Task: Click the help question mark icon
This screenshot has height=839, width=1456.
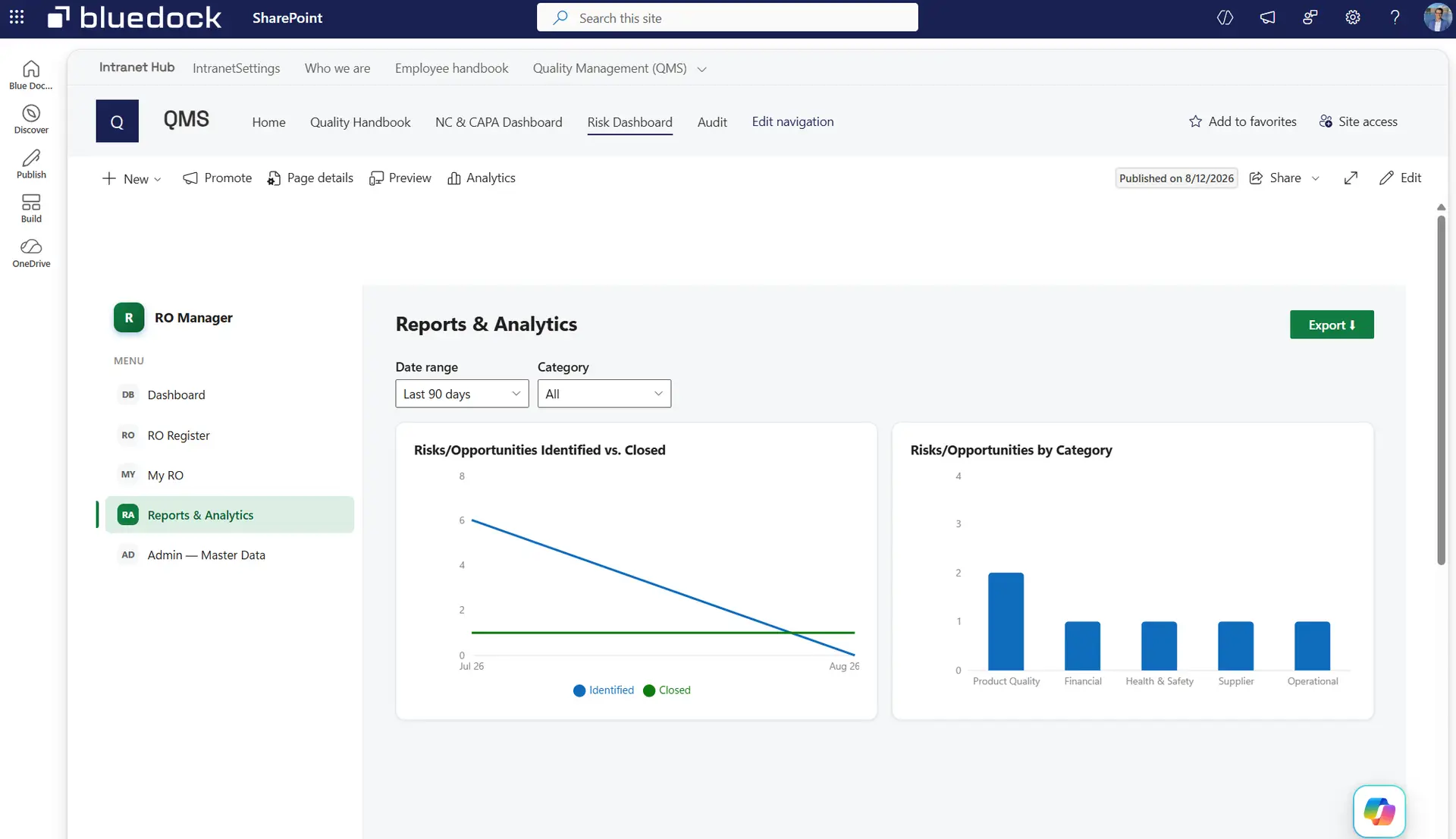Action: pyautogui.click(x=1395, y=17)
